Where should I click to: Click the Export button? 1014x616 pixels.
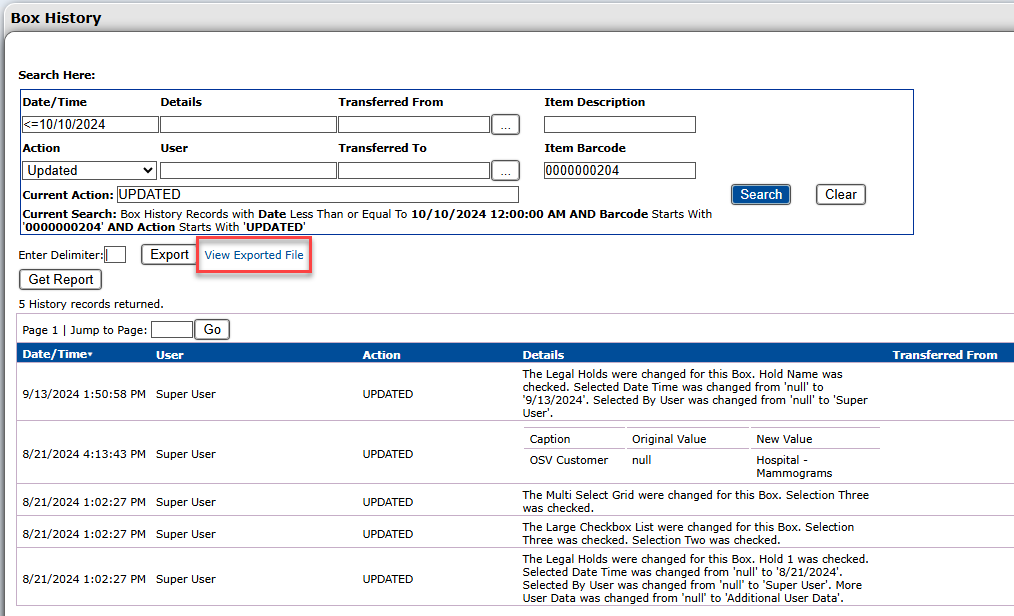tap(169, 255)
